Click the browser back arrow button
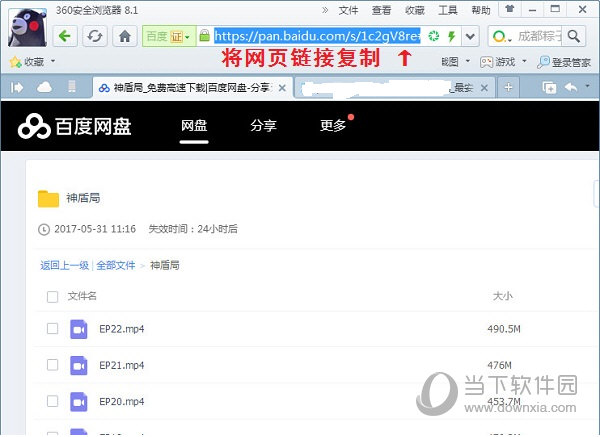 click(x=65, y=36)
